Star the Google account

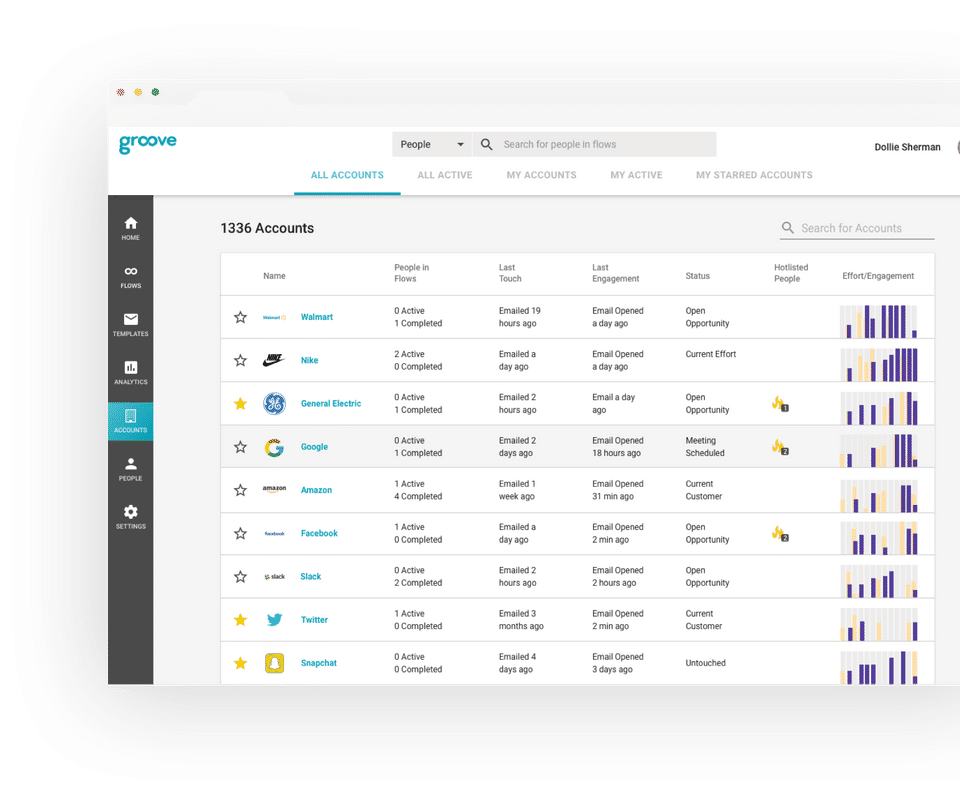[241, 447]
